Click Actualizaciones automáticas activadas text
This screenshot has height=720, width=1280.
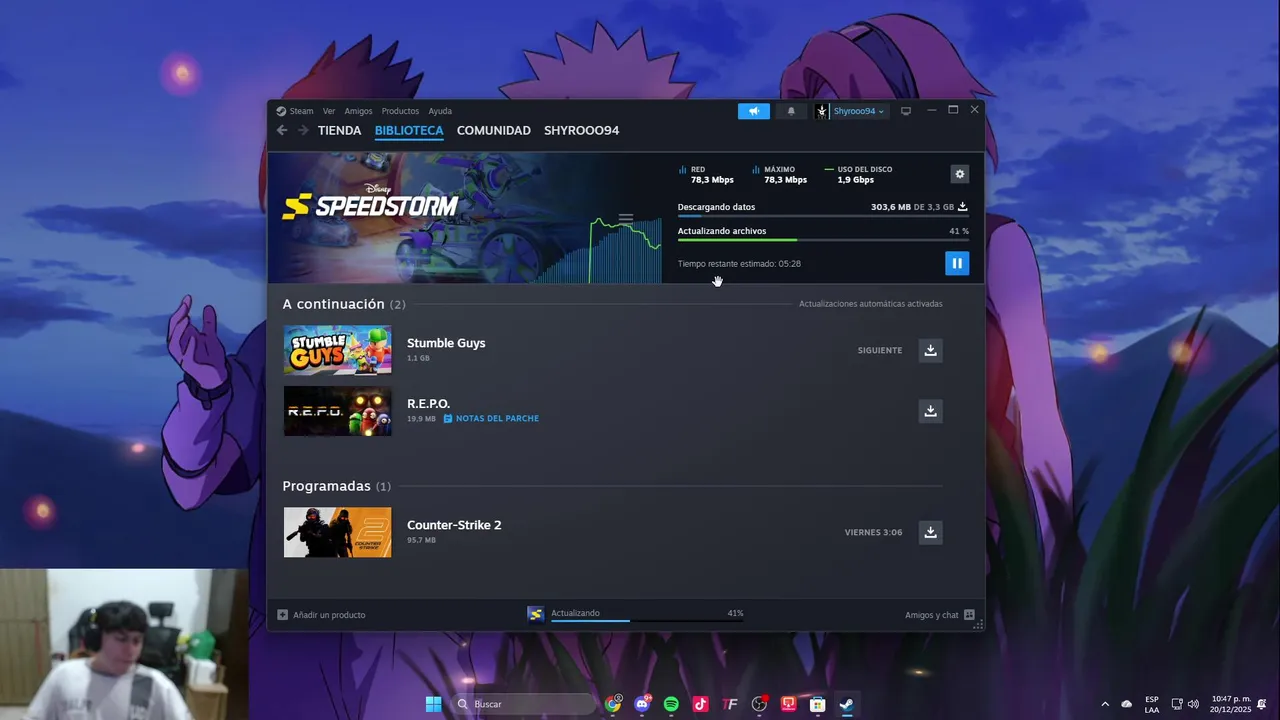coord(870,304)
